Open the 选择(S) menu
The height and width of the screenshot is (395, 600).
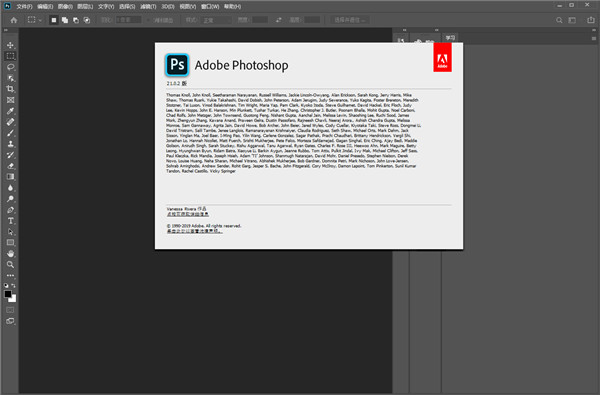[x=127, y=7]
